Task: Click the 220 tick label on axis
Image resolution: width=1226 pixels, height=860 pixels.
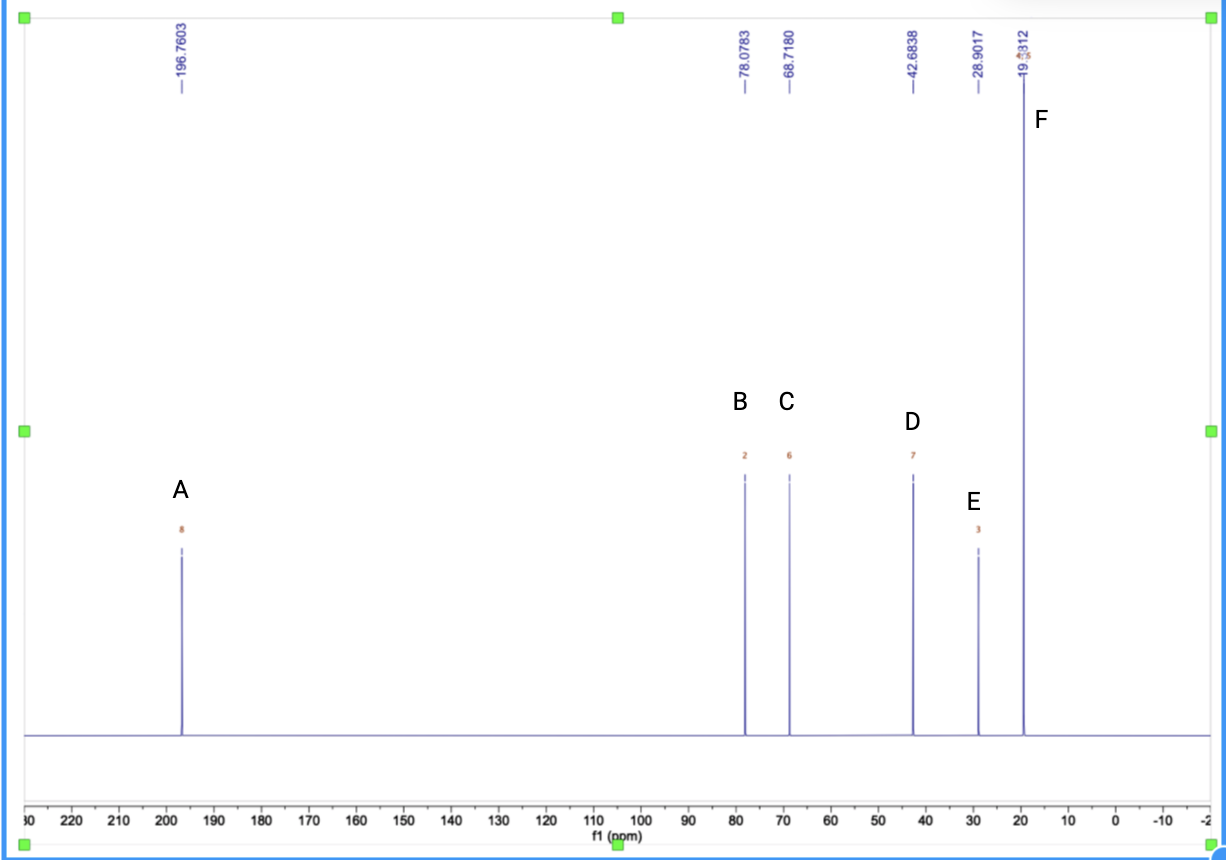Action: click(x=71, y=822)
